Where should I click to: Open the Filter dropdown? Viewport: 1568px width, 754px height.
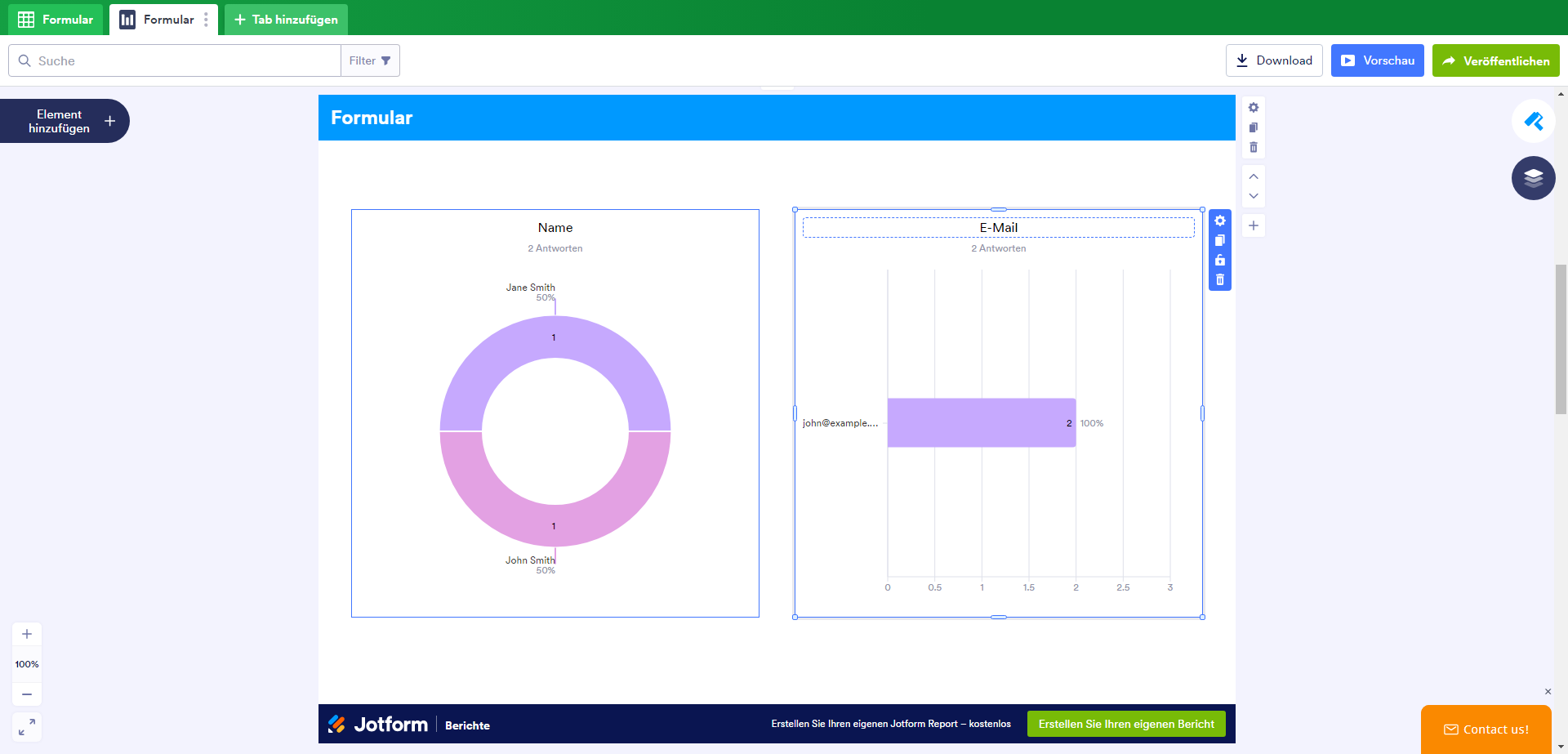click(x=370, y=60)
